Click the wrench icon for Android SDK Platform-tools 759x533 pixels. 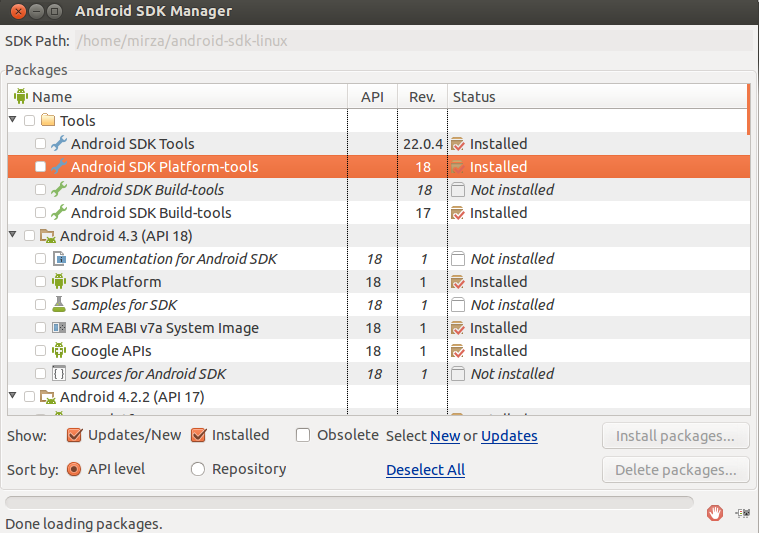click(x=59, y=167)
